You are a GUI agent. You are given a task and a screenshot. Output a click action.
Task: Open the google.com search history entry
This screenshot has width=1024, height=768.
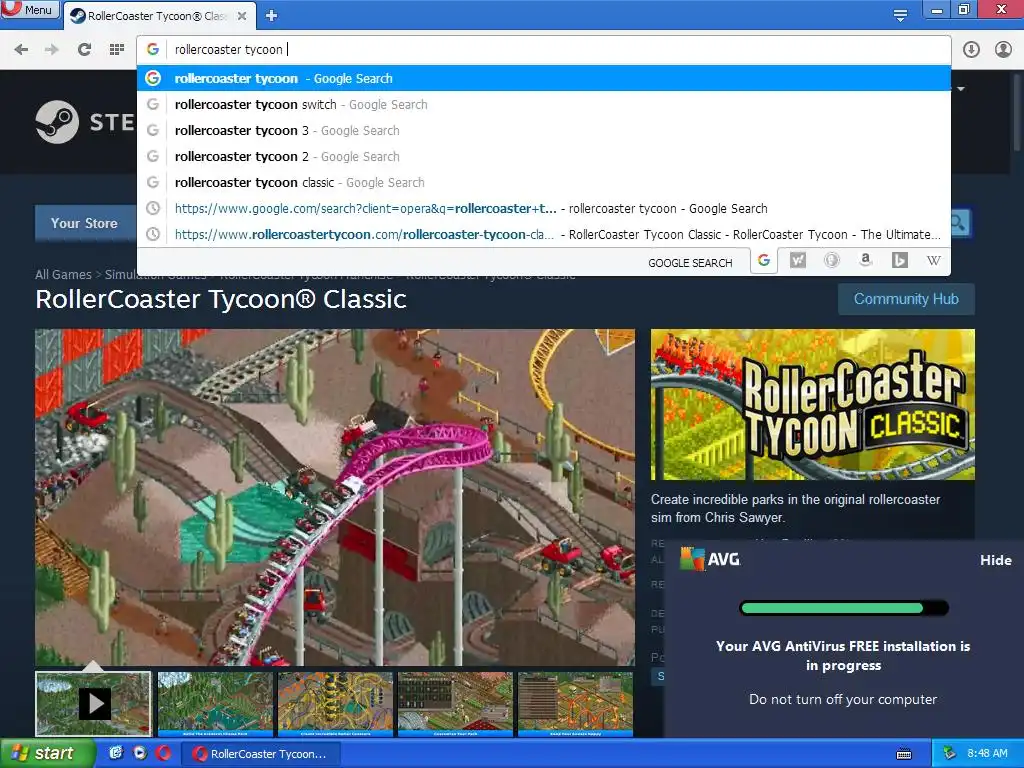click(x=544, y=209)
